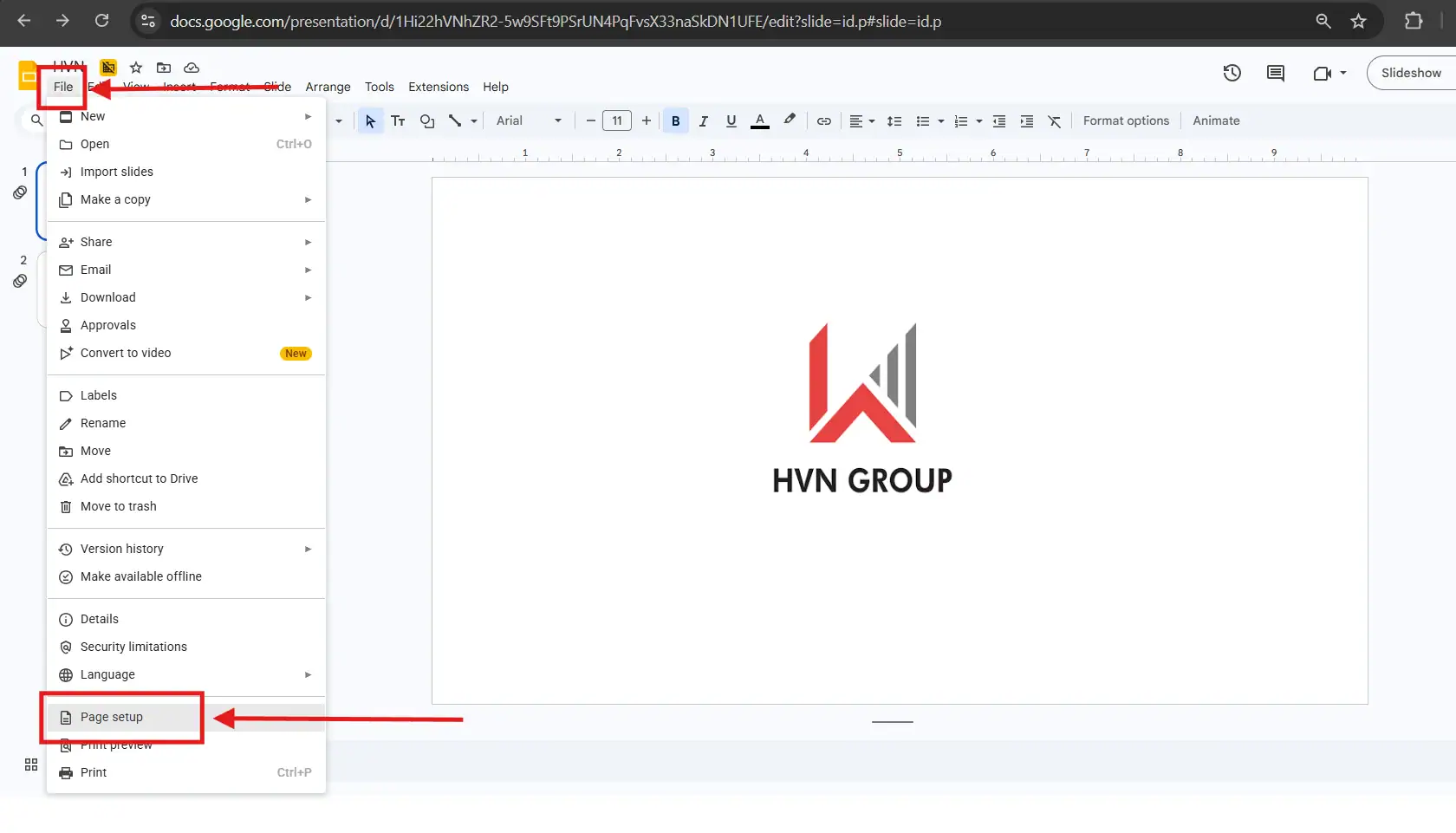1456x833 pixels.
Task: Click the increase indent icon
Action: 1026,121
